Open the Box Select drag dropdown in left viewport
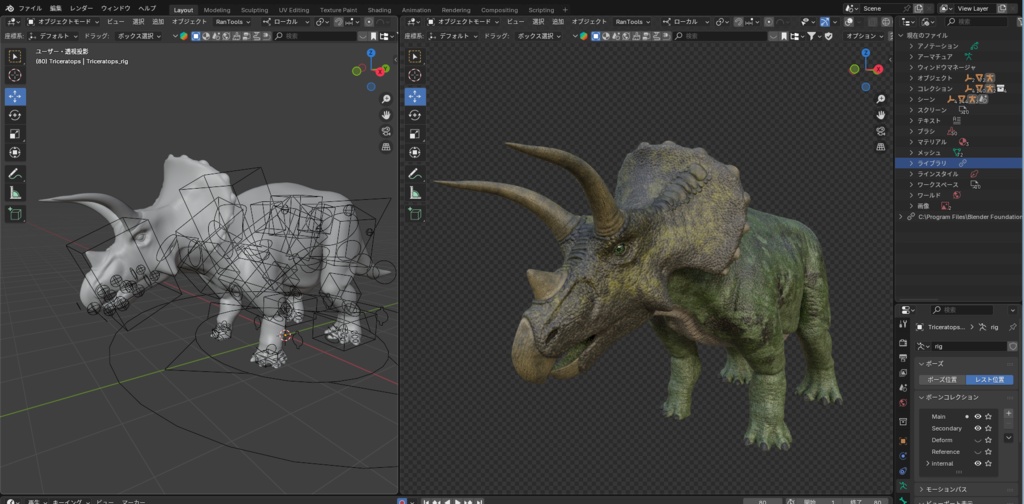The image size is (1024, 504). 138,36
